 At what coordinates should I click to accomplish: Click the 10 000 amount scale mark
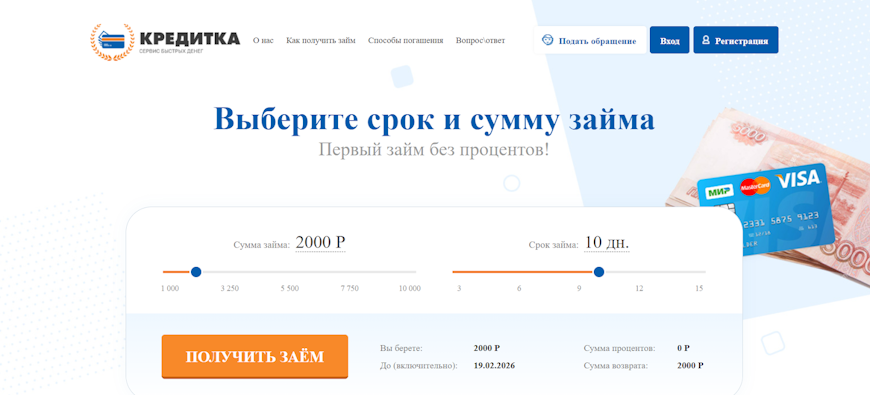click(409, 288)
